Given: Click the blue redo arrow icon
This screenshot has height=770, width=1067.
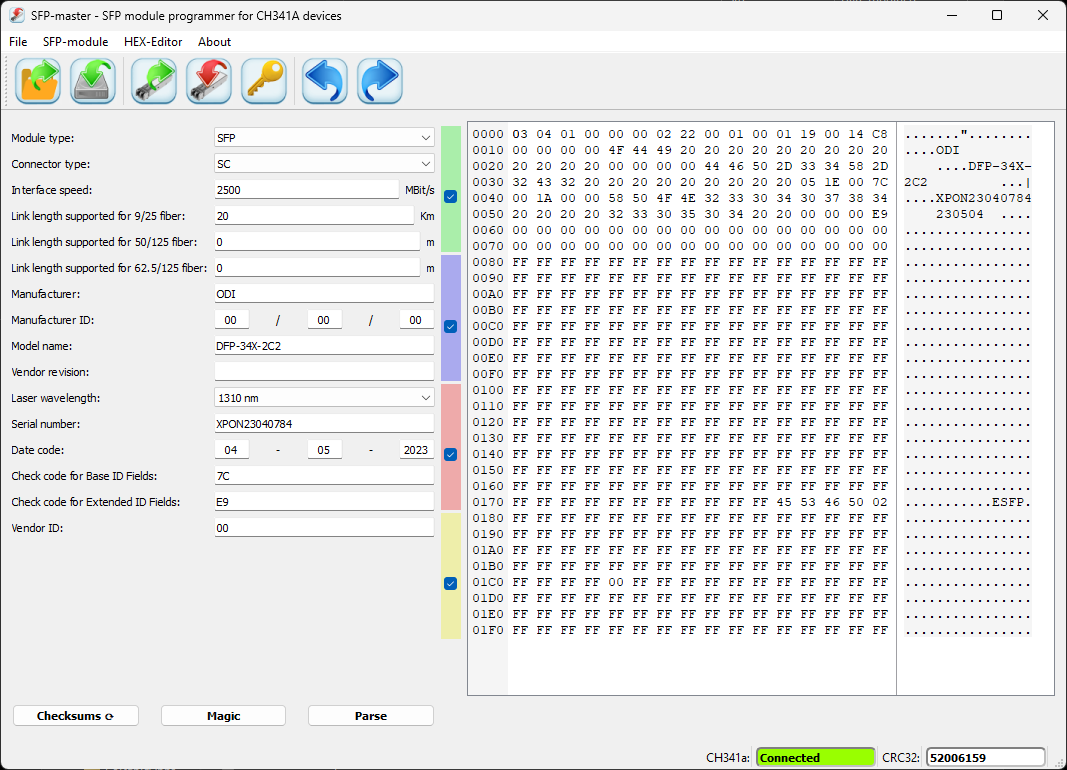Looking at the screenshot, I should click(x=380, y=81).
